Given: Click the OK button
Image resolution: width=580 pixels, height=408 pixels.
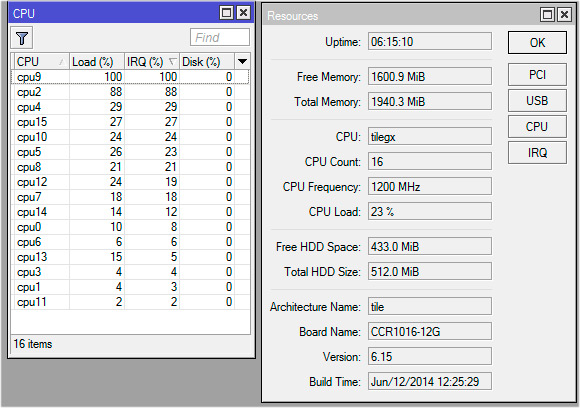Looking at the screenshot, I should 537,43.
